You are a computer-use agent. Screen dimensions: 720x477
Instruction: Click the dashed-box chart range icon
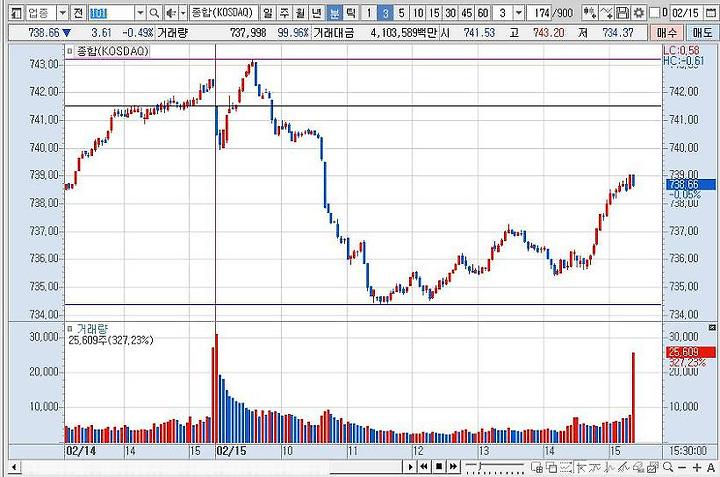coord(565,467)
